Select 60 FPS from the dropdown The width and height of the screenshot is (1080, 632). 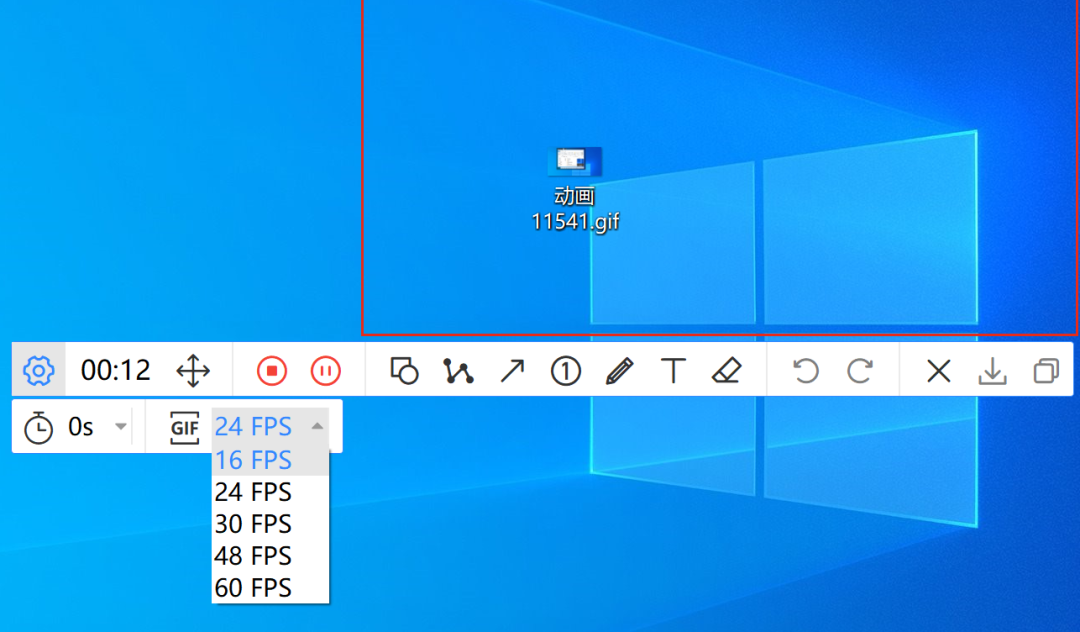(x=253, y=587)
